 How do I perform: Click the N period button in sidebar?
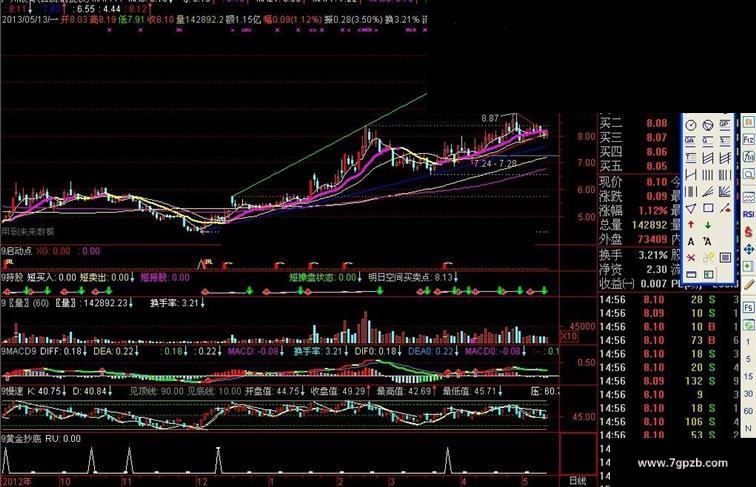pyautogui.click(x=748, y=428)
